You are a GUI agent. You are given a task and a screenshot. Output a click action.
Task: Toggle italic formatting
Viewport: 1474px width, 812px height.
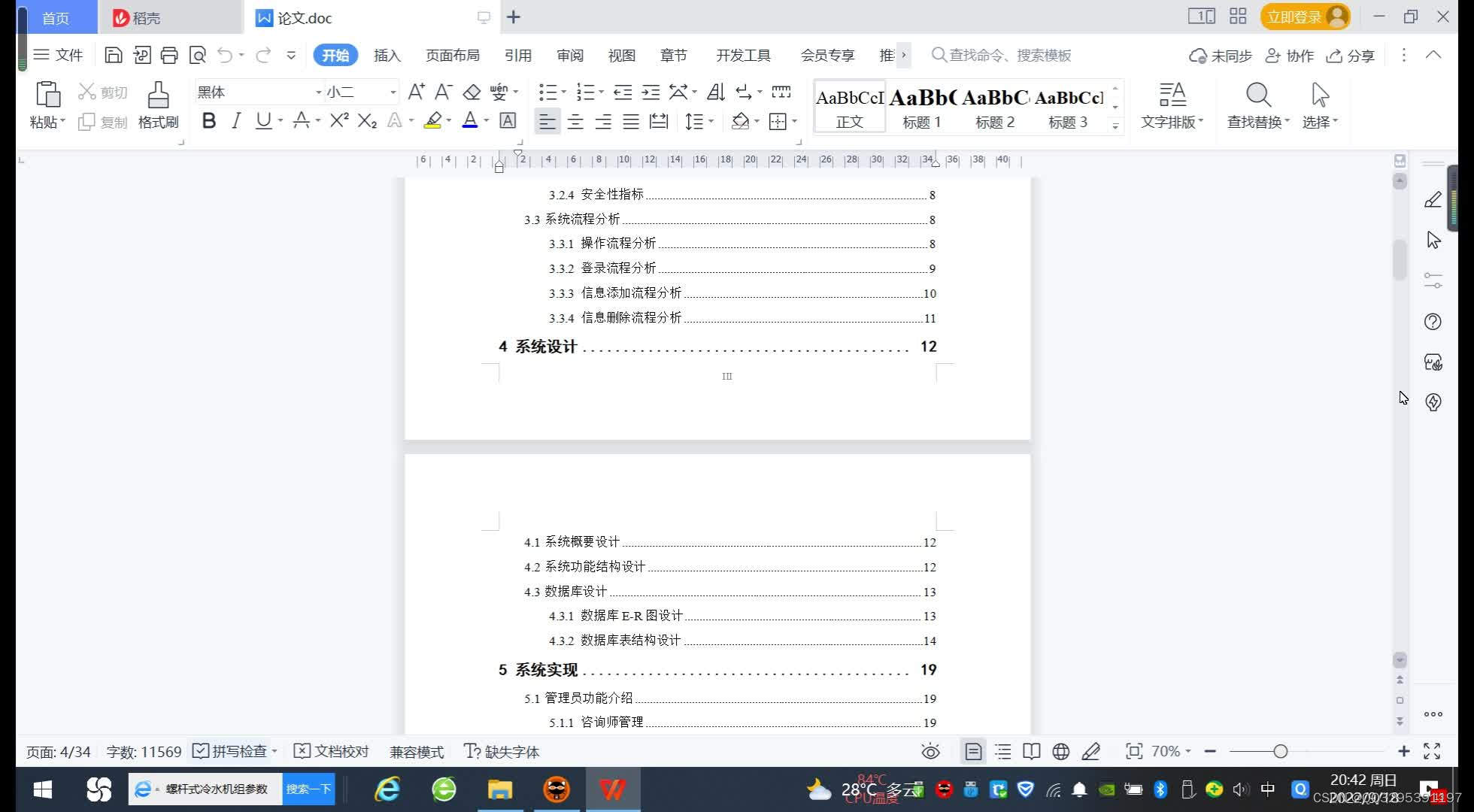click(236, 120)
